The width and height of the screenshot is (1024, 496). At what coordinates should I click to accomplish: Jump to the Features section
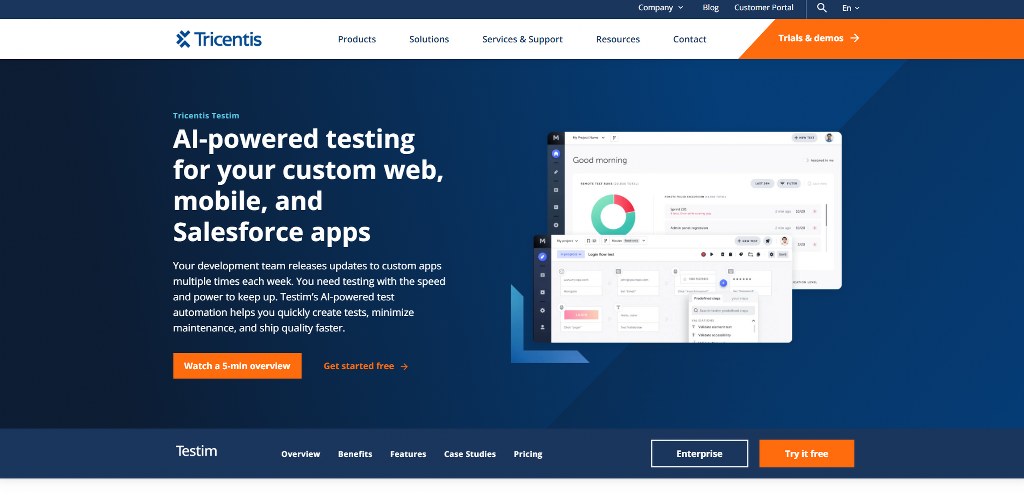(x=408, y=454)
